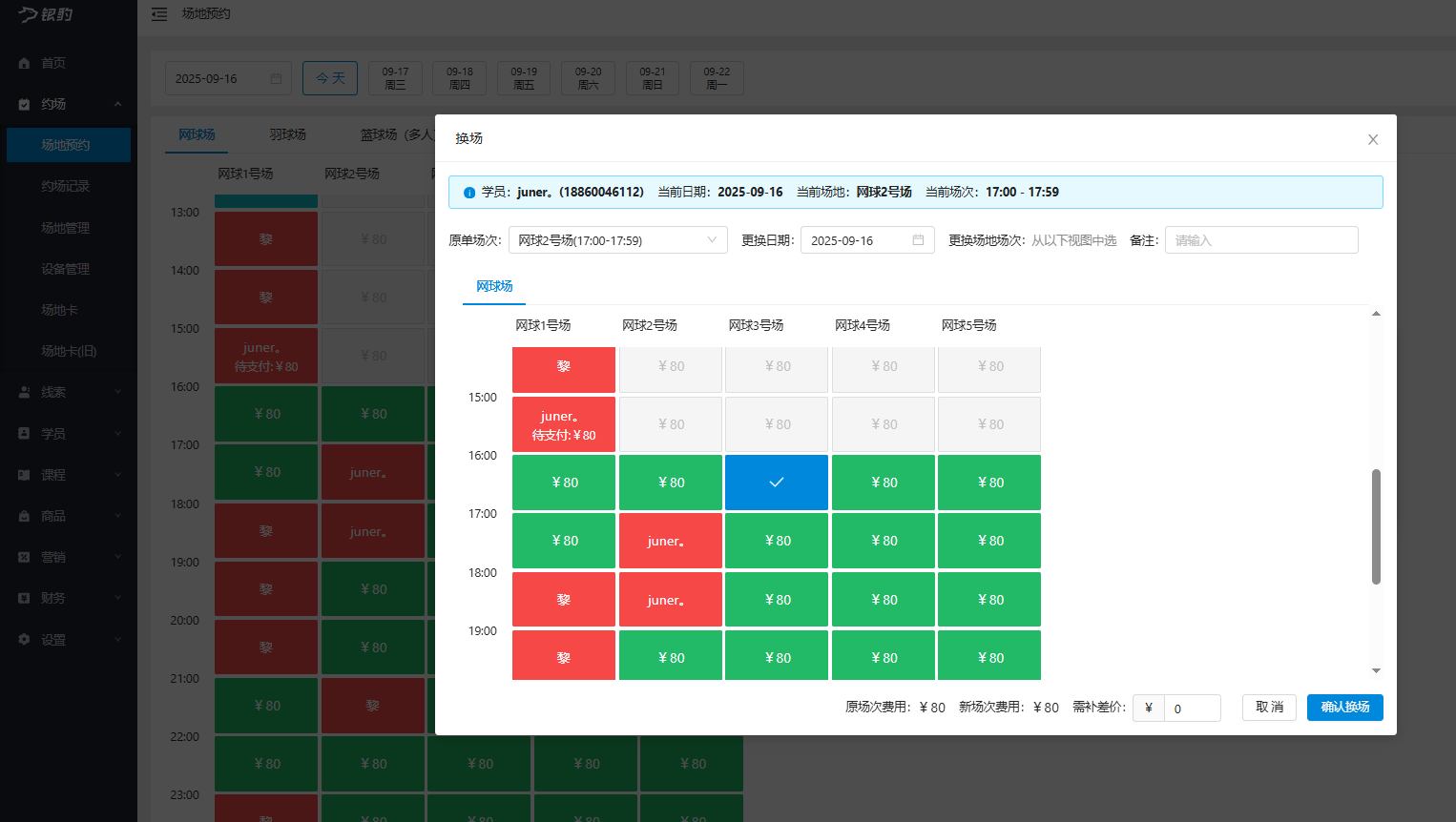Click the 学员 student icon in sidebar
1456x822 pixels.
pos(24,434)
